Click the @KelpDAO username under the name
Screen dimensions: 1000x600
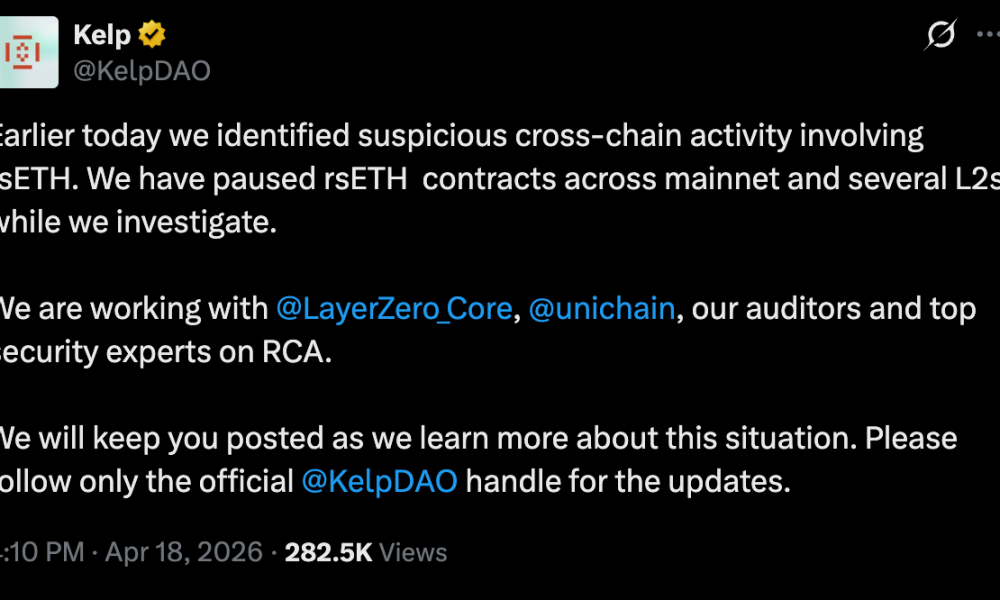click(x=141, y=70)
